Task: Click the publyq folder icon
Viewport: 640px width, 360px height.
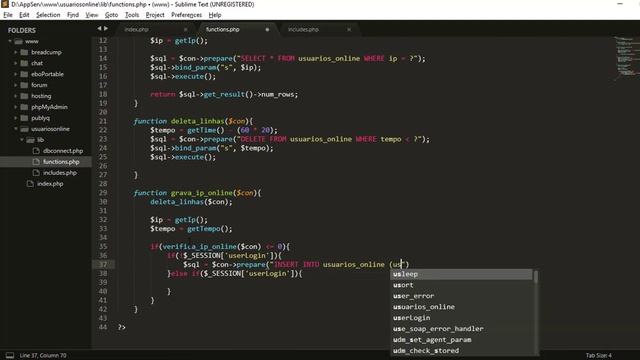Action: [24, 118]
